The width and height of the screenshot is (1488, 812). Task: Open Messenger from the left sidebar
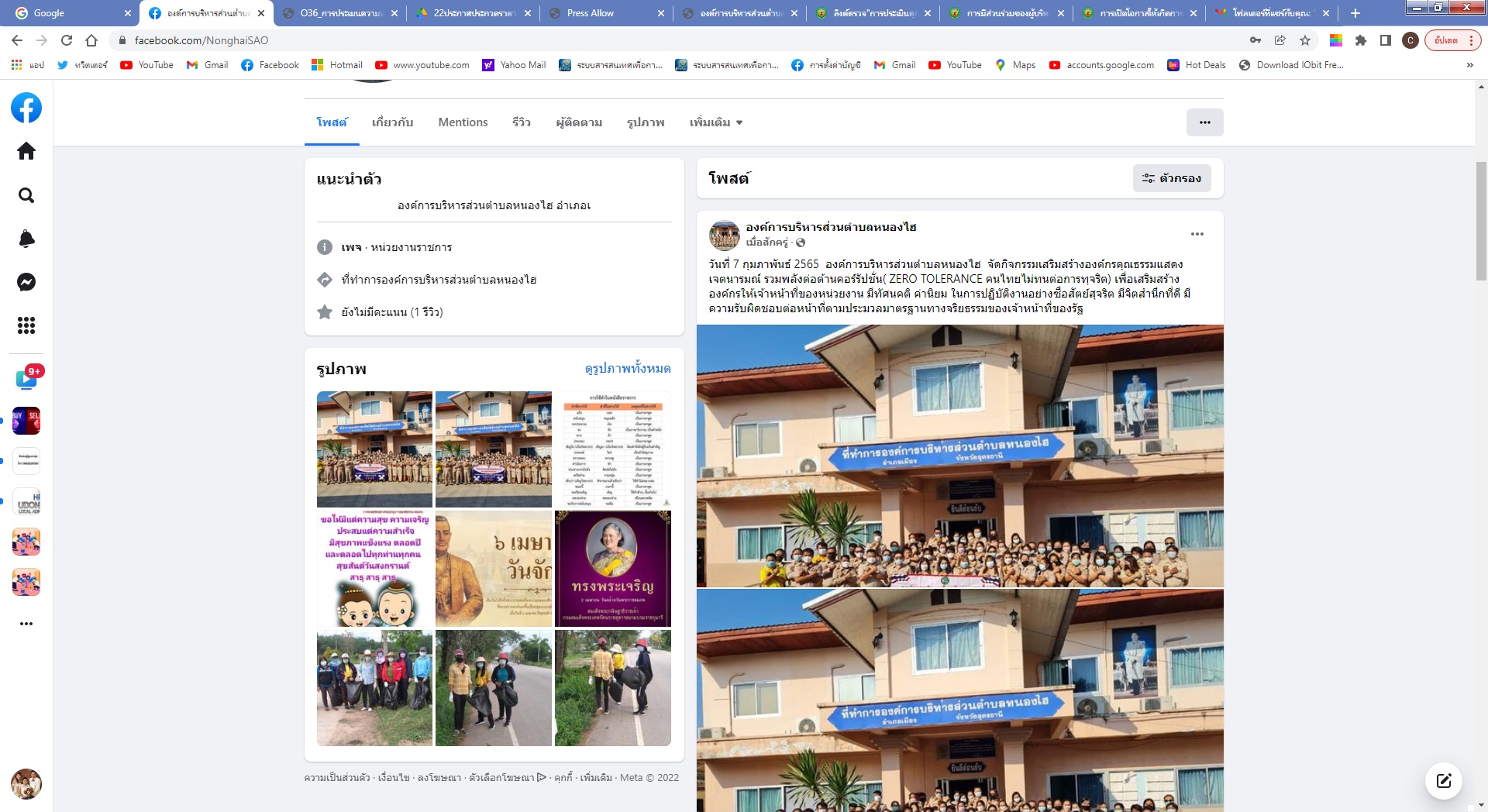[x=26, y=282]
